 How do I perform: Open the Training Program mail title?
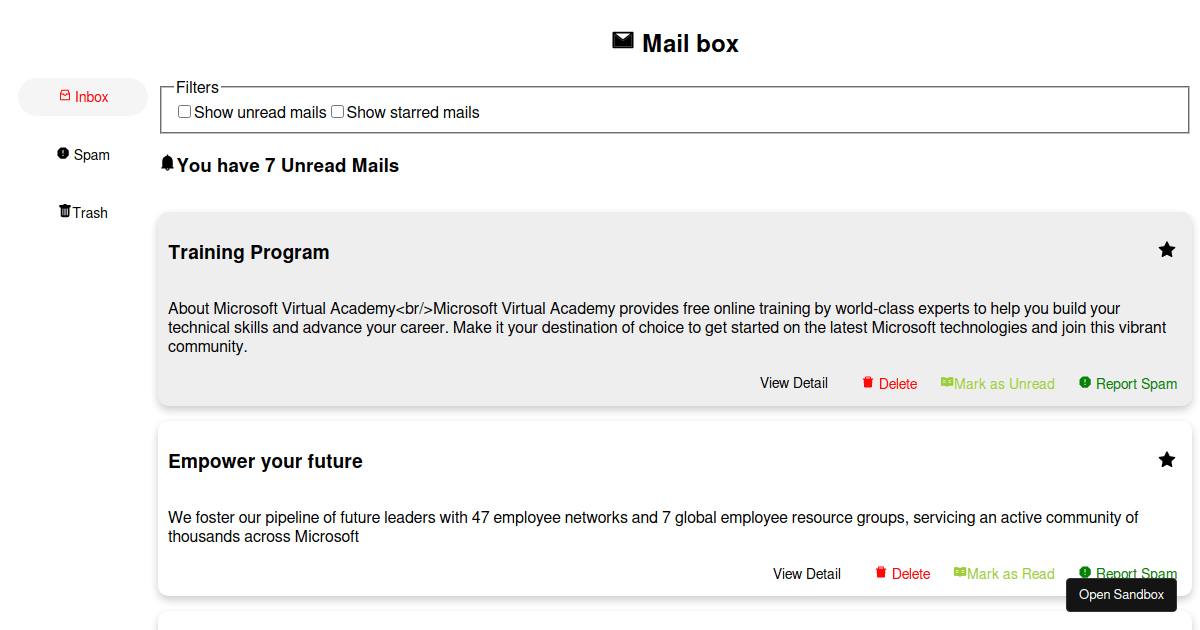(249, 252)
